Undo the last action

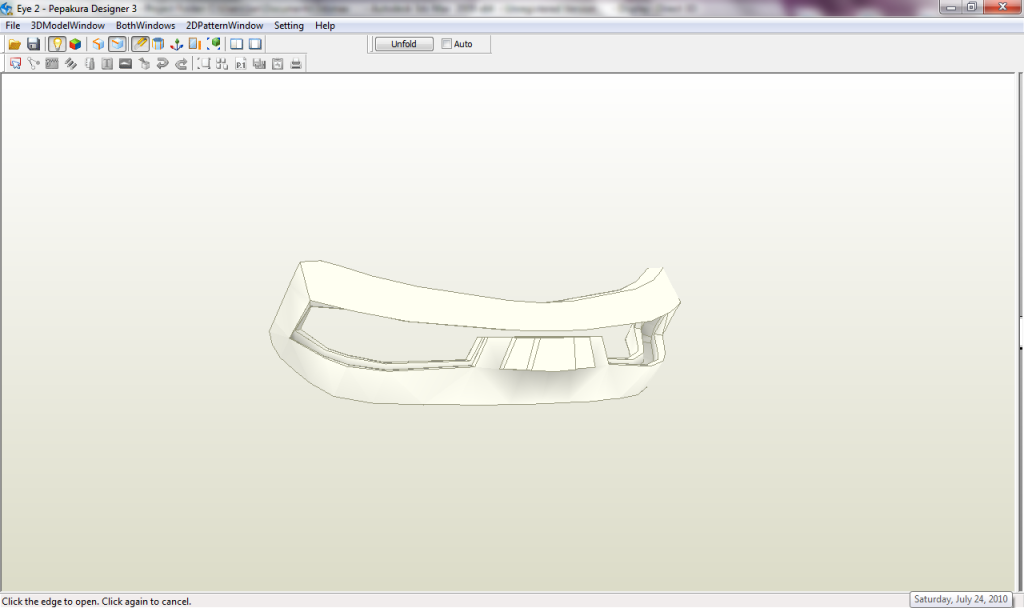163,64
